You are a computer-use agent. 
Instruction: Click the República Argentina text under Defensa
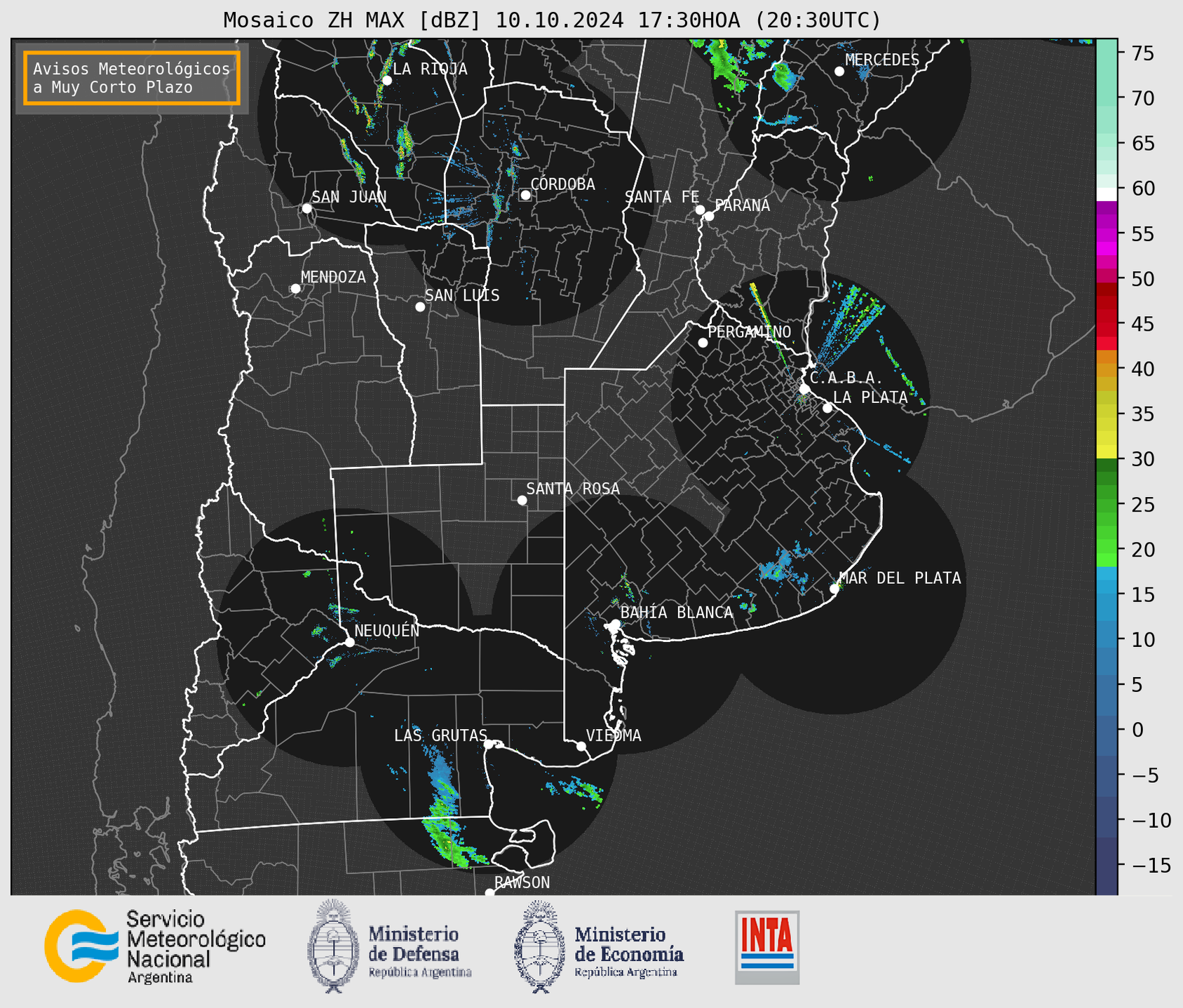[420, 972]
